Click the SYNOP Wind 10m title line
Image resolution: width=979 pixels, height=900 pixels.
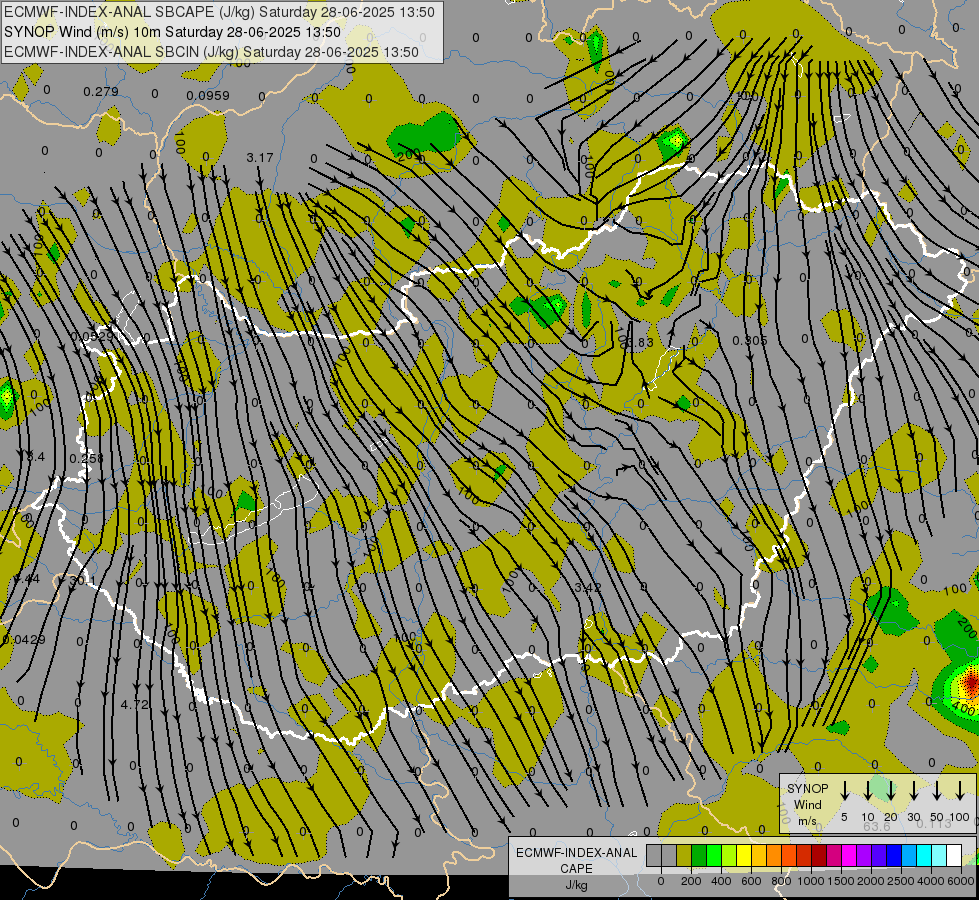(172, 32)
